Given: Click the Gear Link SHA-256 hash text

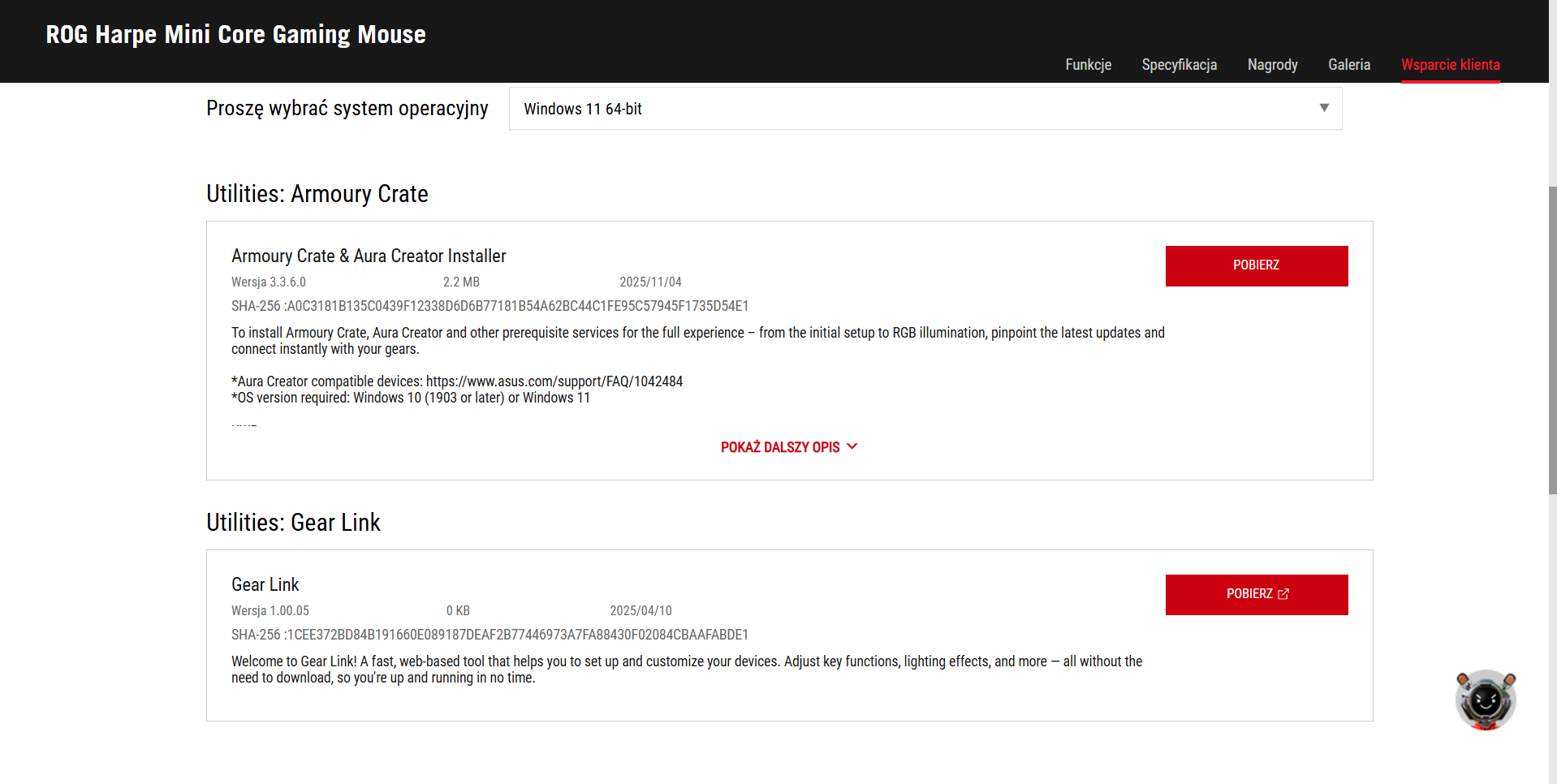Looking at the screenshot, I should pyautogui.click(x=490, y=635).
